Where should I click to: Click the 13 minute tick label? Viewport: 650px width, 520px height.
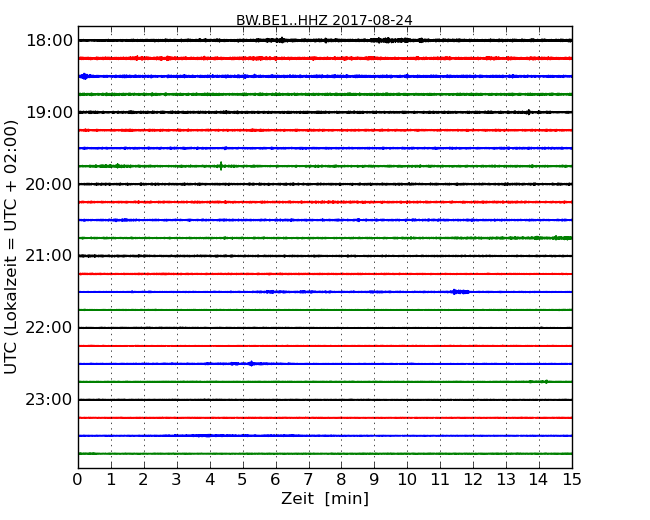[506, 480]
